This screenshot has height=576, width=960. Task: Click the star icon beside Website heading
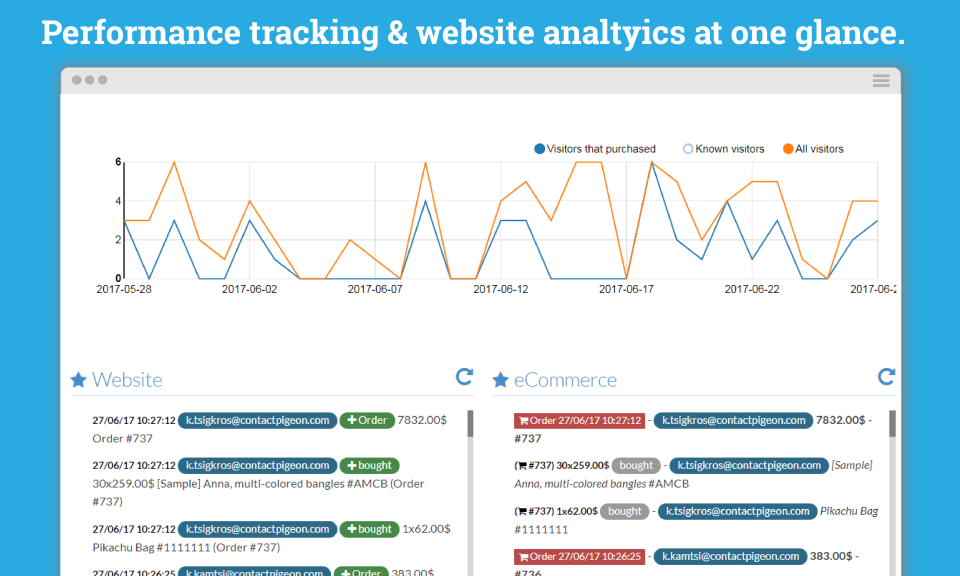[77, 379]
